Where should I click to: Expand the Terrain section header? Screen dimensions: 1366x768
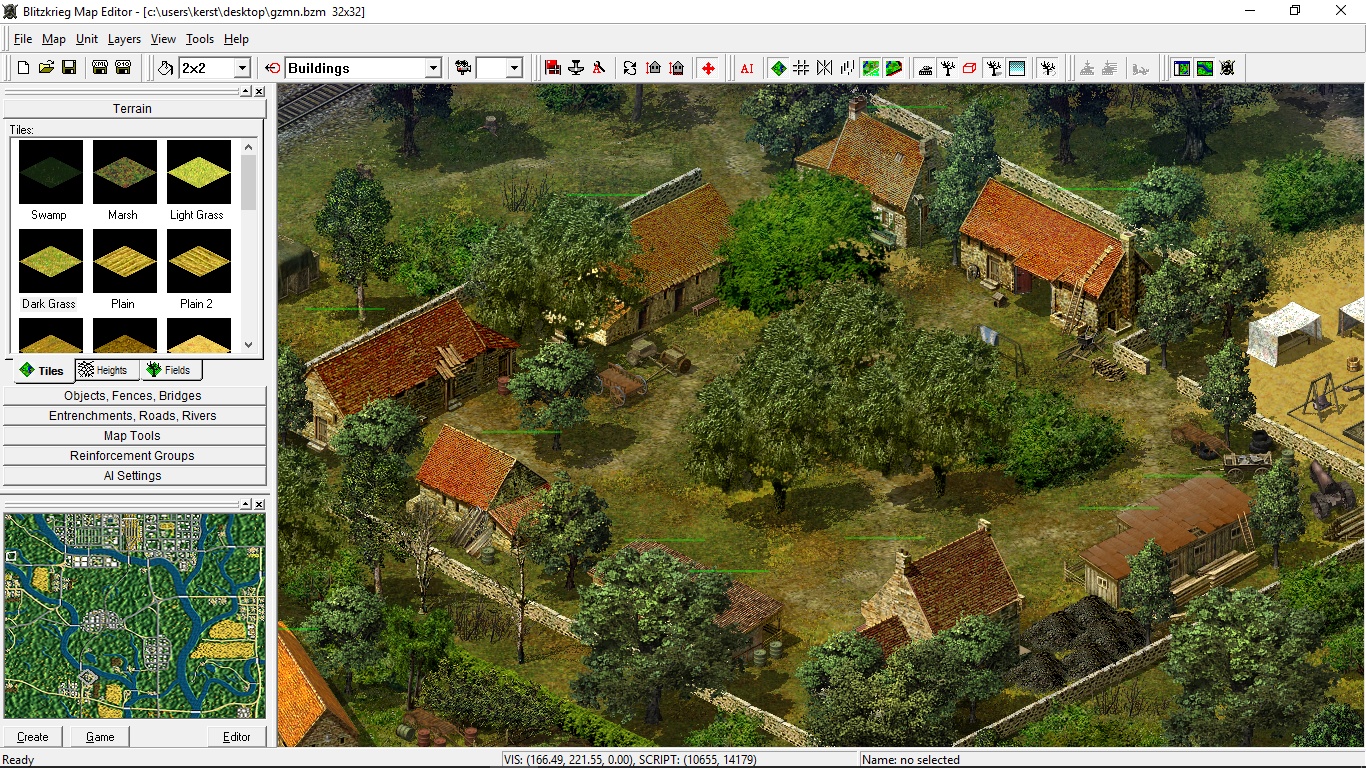[132, 108]
